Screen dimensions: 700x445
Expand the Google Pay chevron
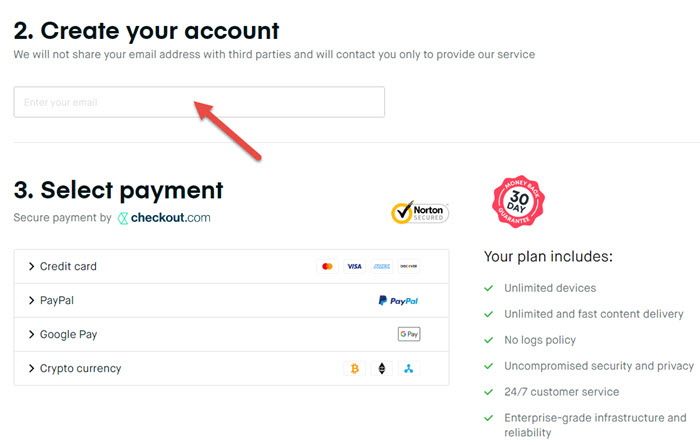pos(31,334)
